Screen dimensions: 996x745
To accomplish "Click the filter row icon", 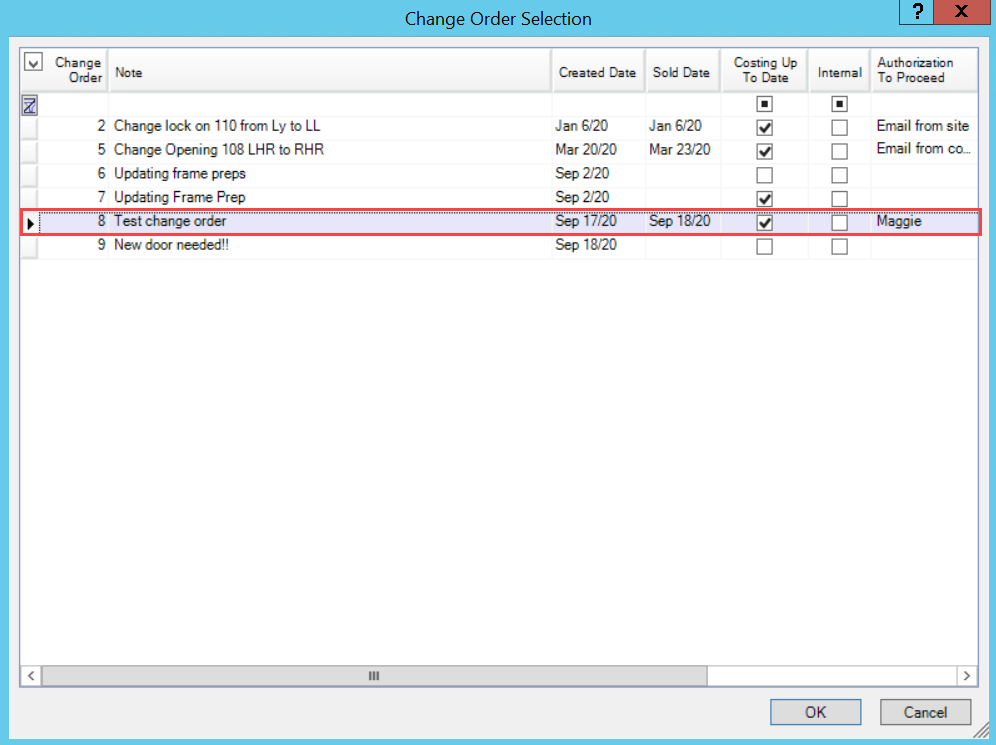I will (x=30, y=104).
